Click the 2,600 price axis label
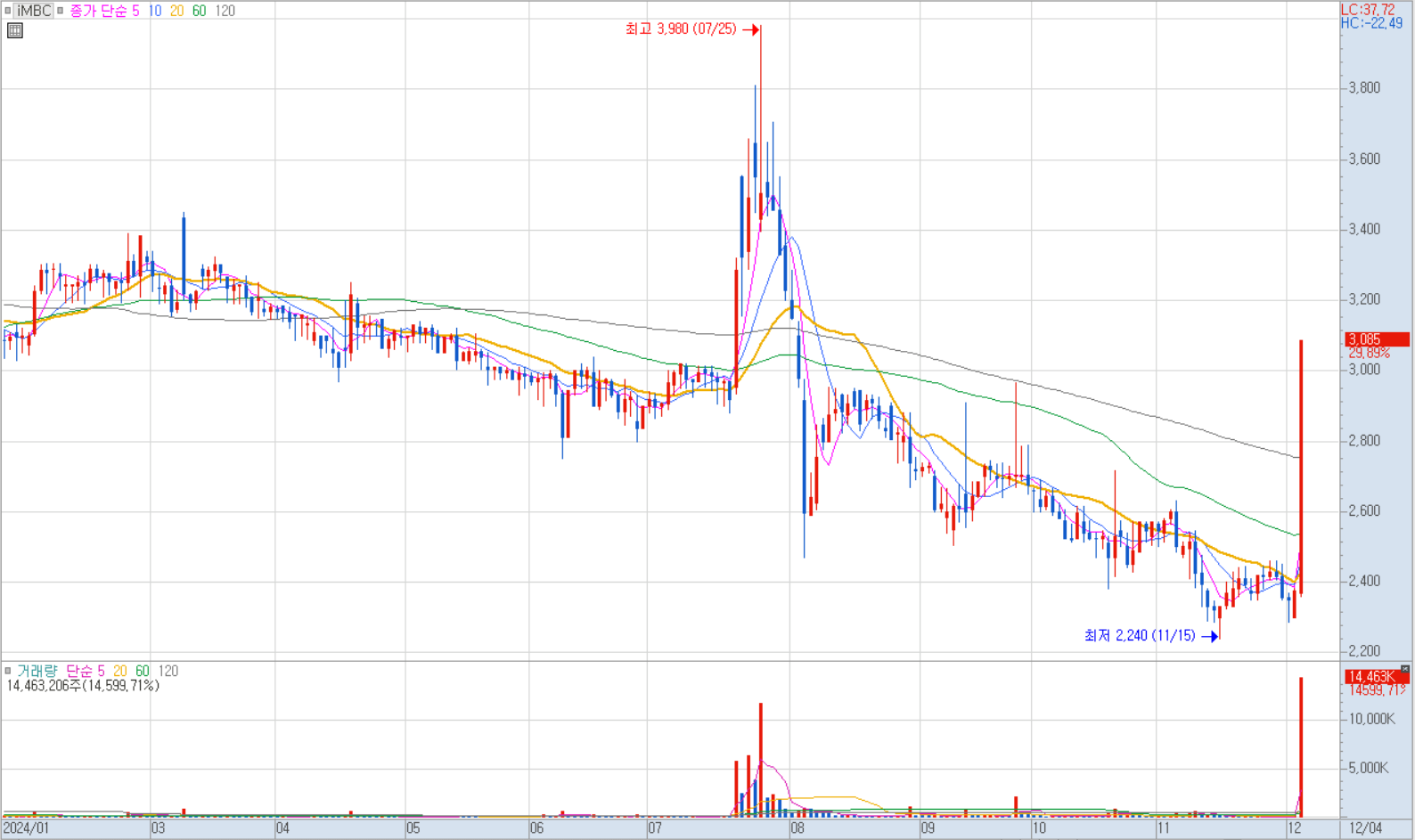Image resolution: width=1415 pixels, height=840 pixels. pyautogui.click(x=1364, y=510)
